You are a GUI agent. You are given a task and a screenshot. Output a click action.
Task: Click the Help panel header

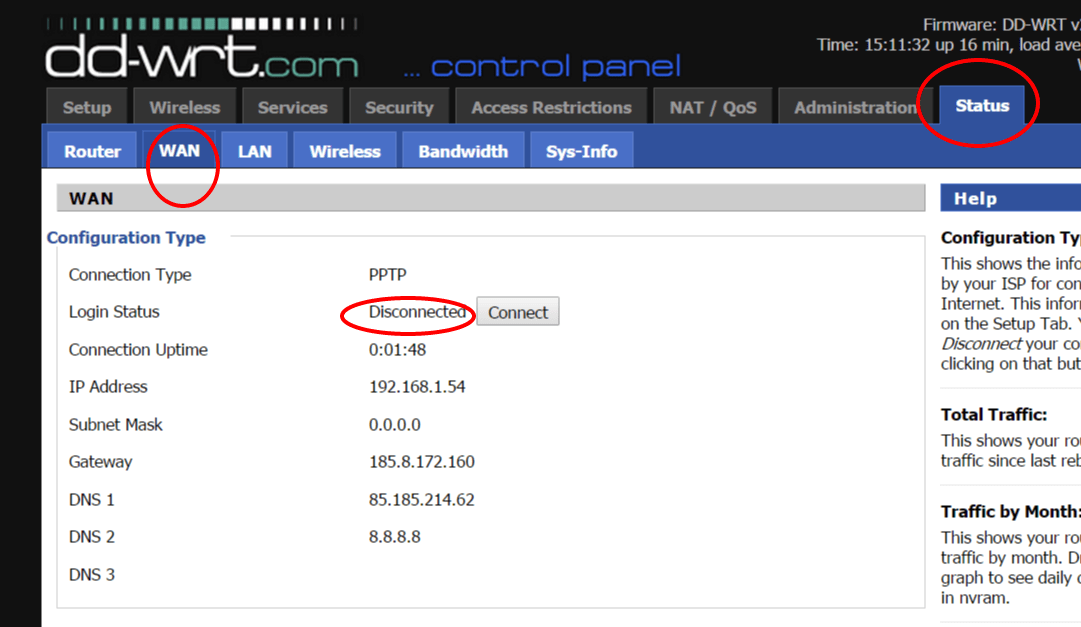1011,198
